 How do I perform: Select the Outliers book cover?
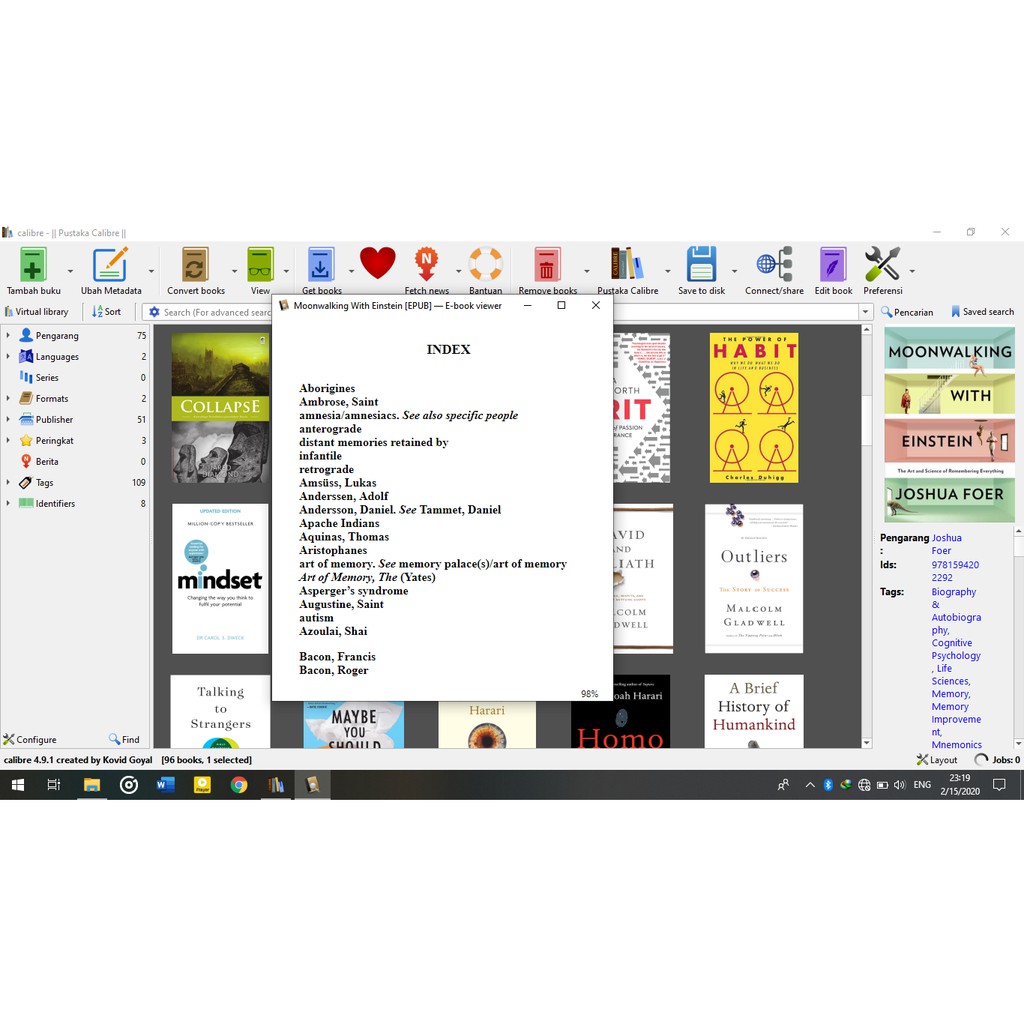click(754, 579)
